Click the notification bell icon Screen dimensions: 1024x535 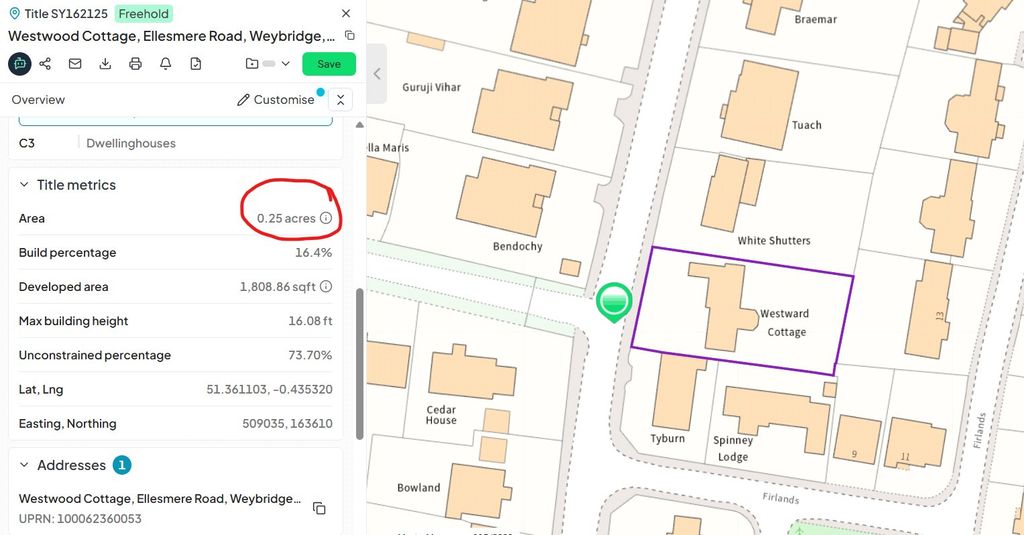(x=166, y=64)
